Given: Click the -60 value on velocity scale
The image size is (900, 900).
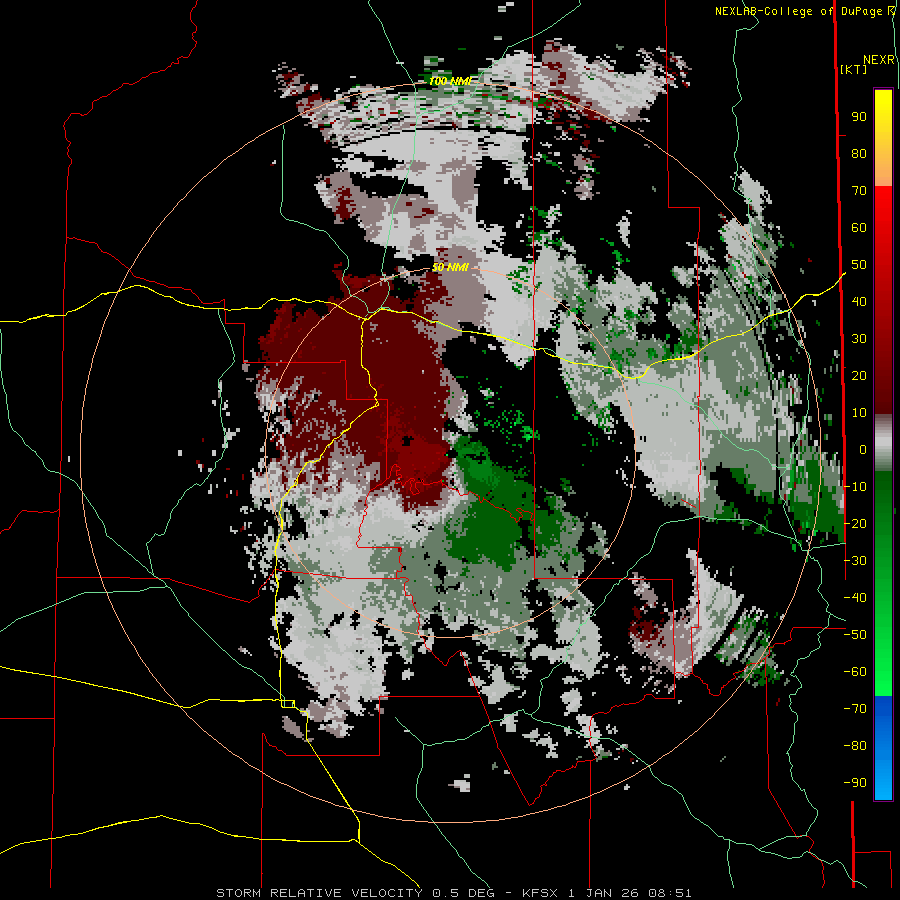Looking at the screenshot, I should [x=855, y=672].
